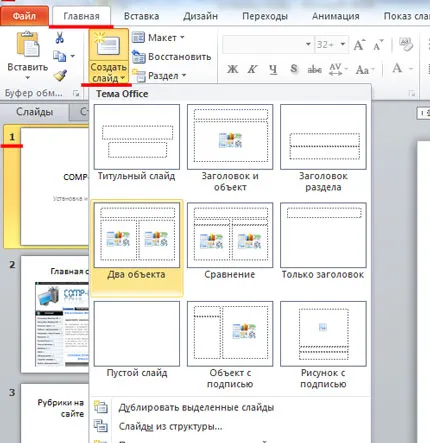Choose Только заголовок layout
Image resolution: width=430 pixels, height=443 pixels.
[323, 241]
